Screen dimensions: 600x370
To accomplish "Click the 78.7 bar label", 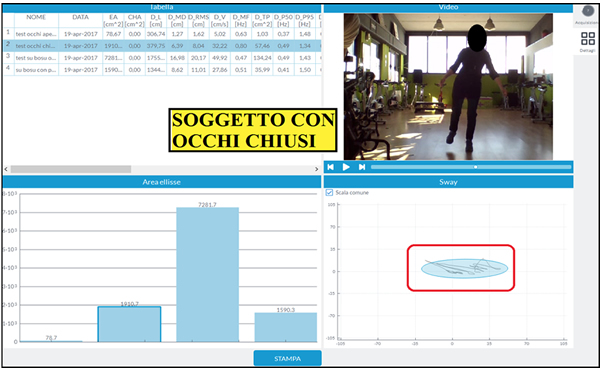I will (x=51, y=337).
